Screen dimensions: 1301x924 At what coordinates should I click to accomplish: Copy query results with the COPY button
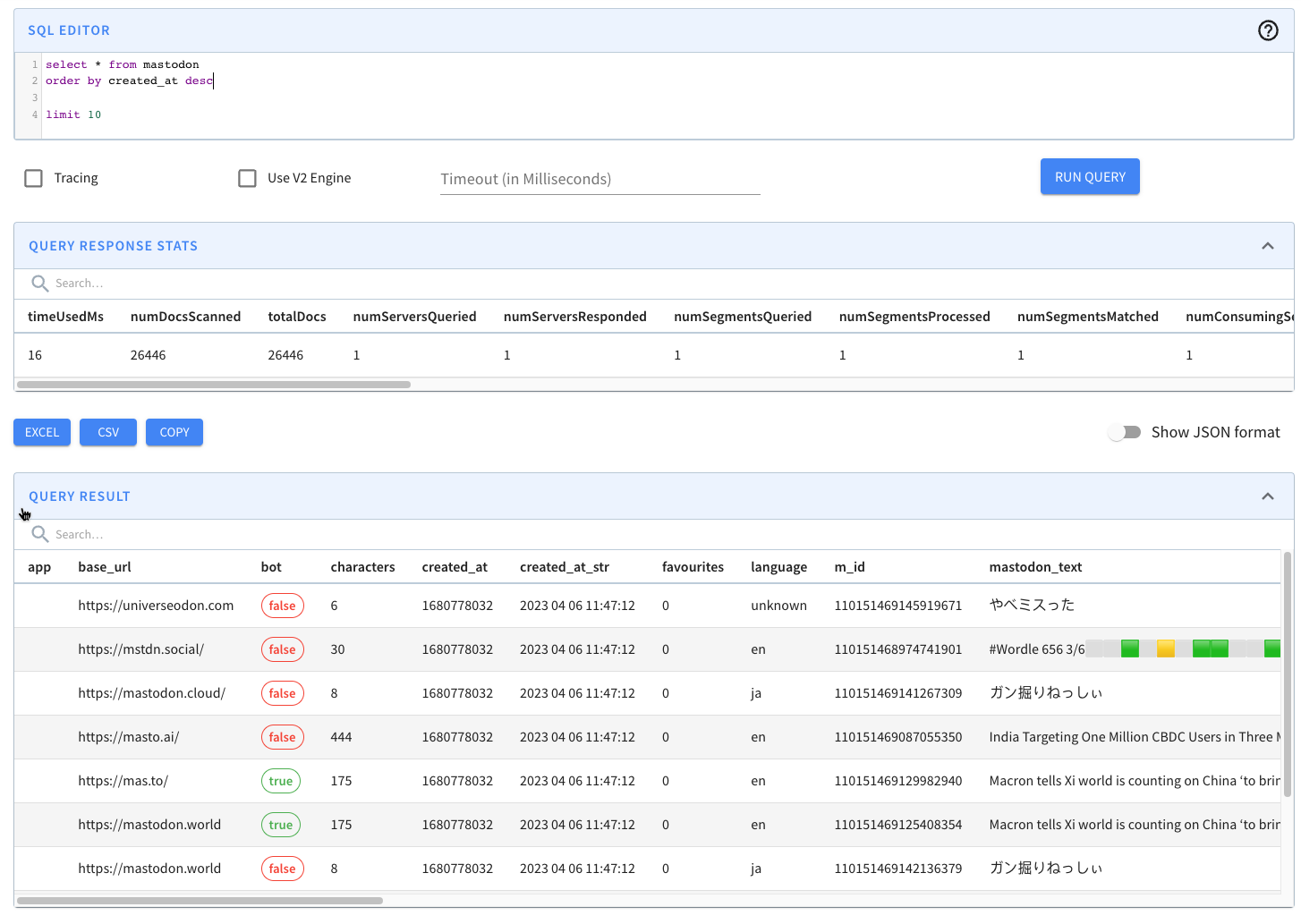coord(174,432)
